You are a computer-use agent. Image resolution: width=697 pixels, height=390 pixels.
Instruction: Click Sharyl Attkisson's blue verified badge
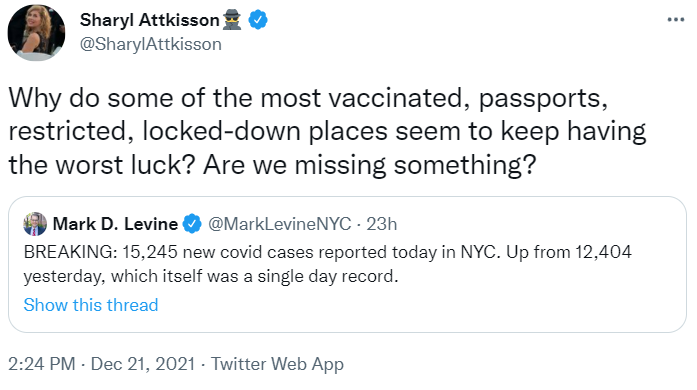258,20
